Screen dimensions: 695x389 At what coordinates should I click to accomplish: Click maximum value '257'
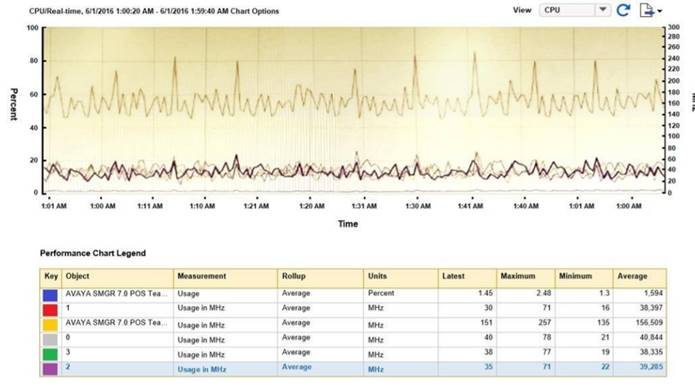click(545, 323)
